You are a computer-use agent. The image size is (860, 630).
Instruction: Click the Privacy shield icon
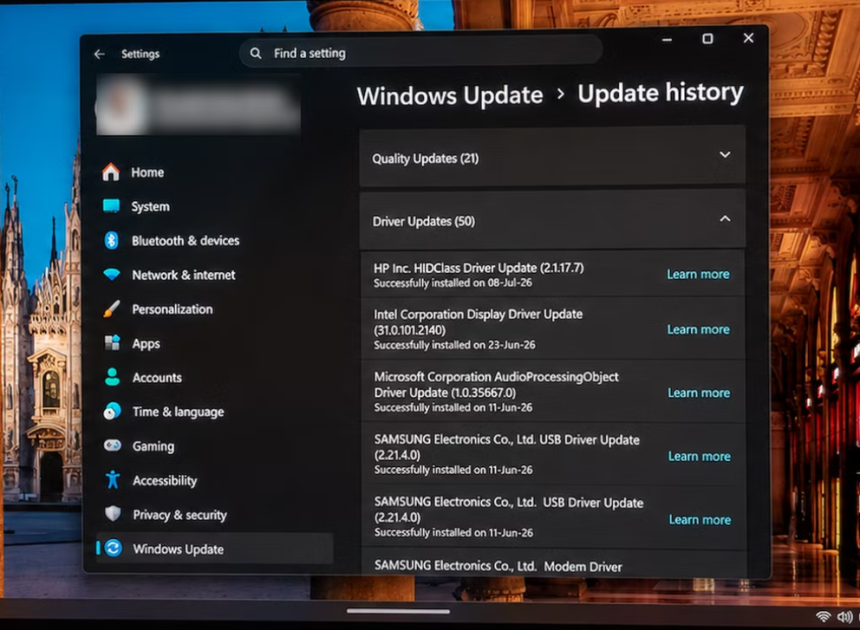[x=113, y=514]
